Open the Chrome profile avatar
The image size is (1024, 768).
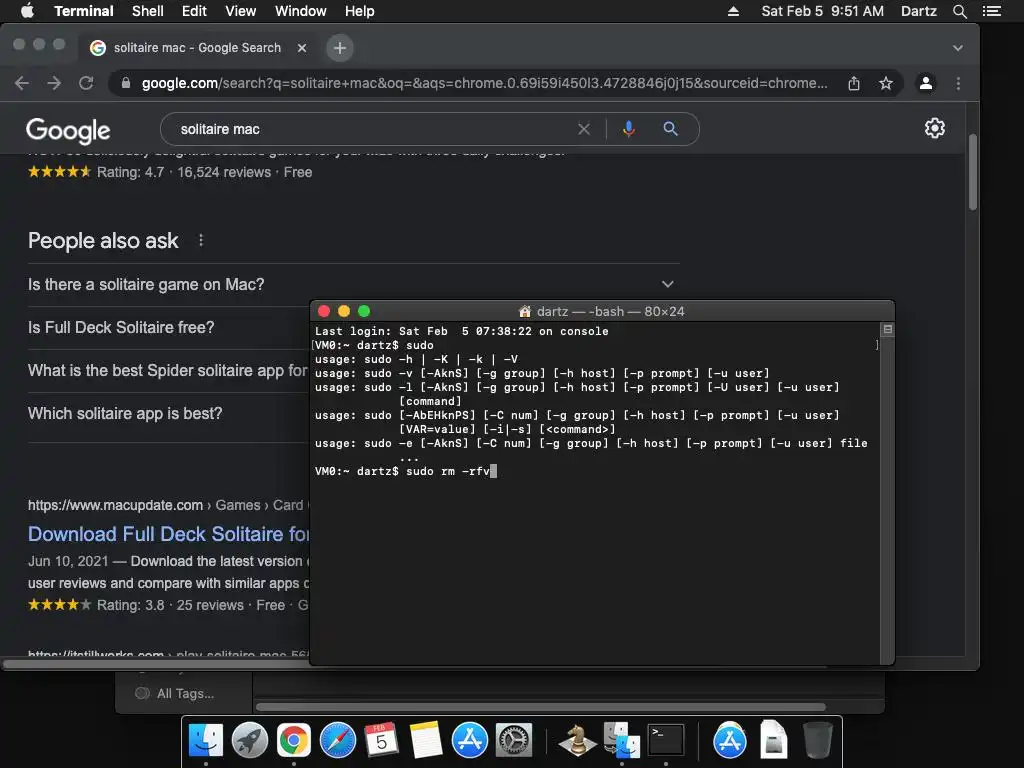[x=925, y=83]
